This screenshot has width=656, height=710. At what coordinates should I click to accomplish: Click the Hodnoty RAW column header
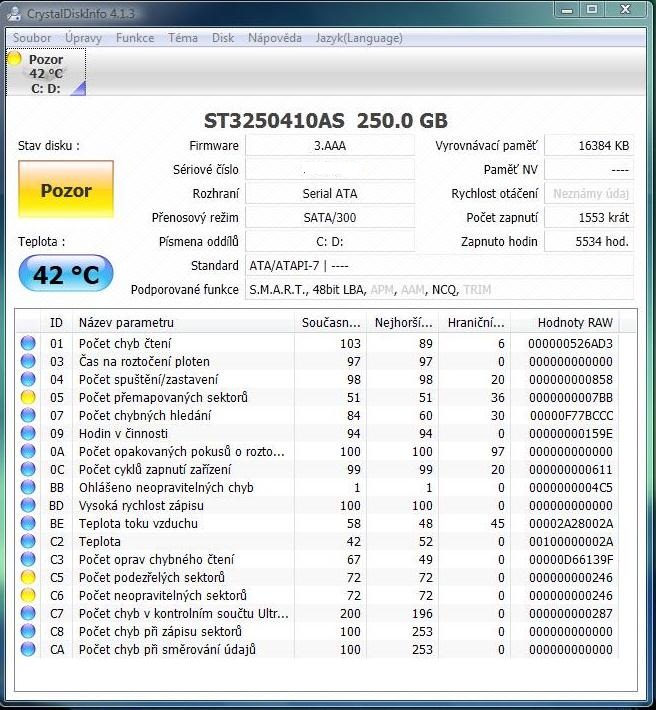click(x=565, y=323)
